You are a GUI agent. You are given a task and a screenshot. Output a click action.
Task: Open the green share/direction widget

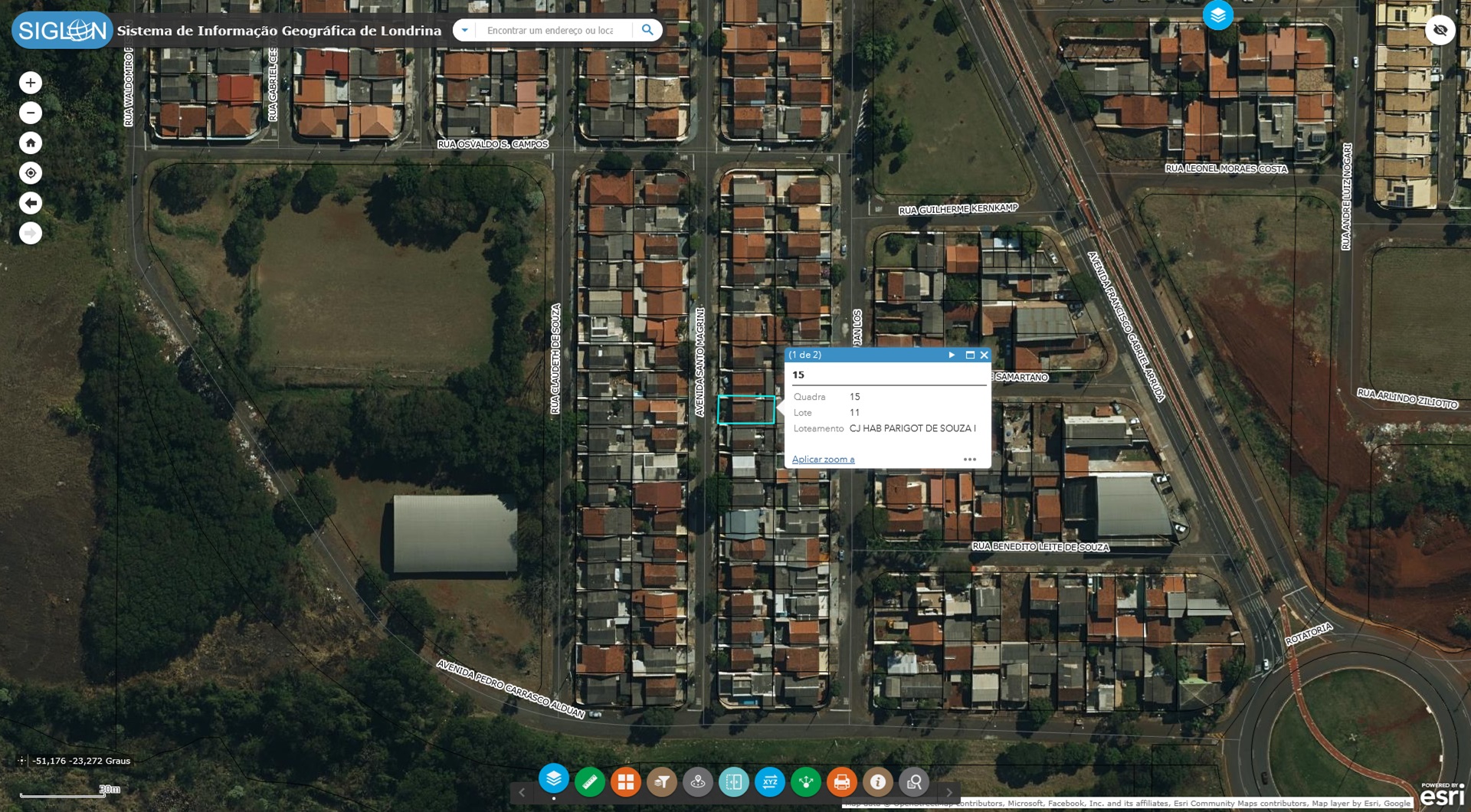point(806,782)
